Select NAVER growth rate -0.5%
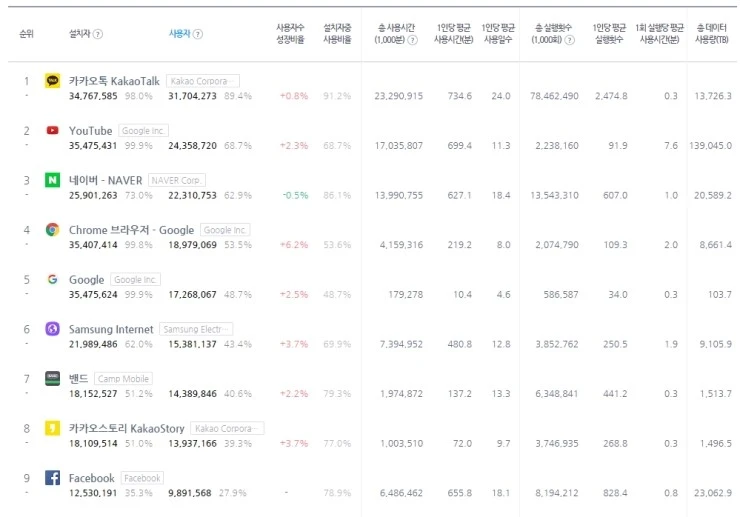Viewport: 740px width, 517px height. click(295, 195)
